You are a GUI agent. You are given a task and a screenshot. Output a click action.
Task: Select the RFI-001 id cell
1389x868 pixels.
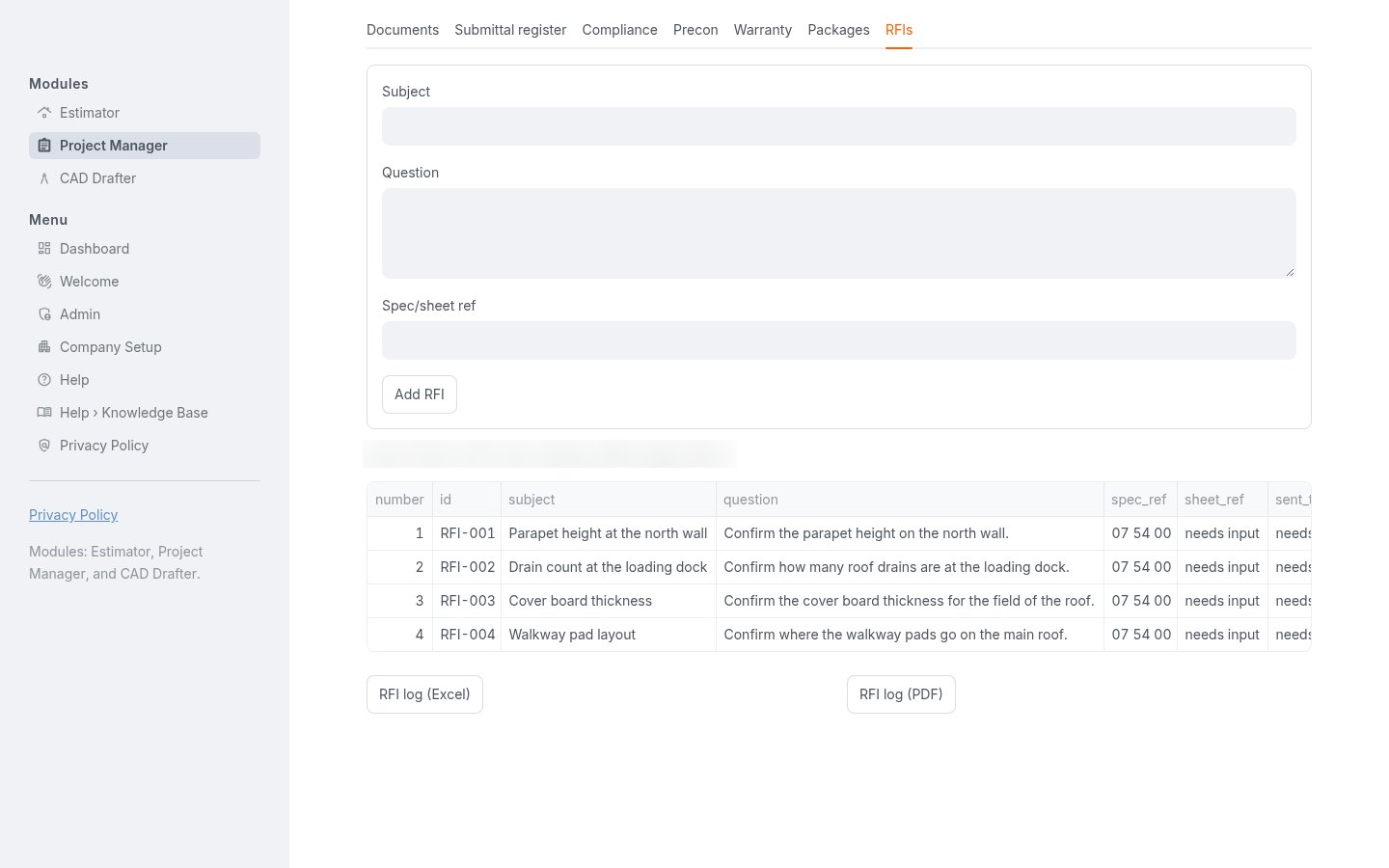467,533
